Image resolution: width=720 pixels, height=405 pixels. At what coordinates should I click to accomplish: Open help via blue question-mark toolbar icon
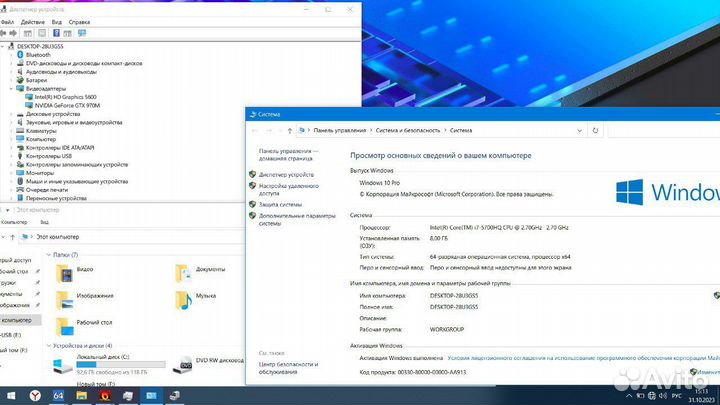click(56, 33)
